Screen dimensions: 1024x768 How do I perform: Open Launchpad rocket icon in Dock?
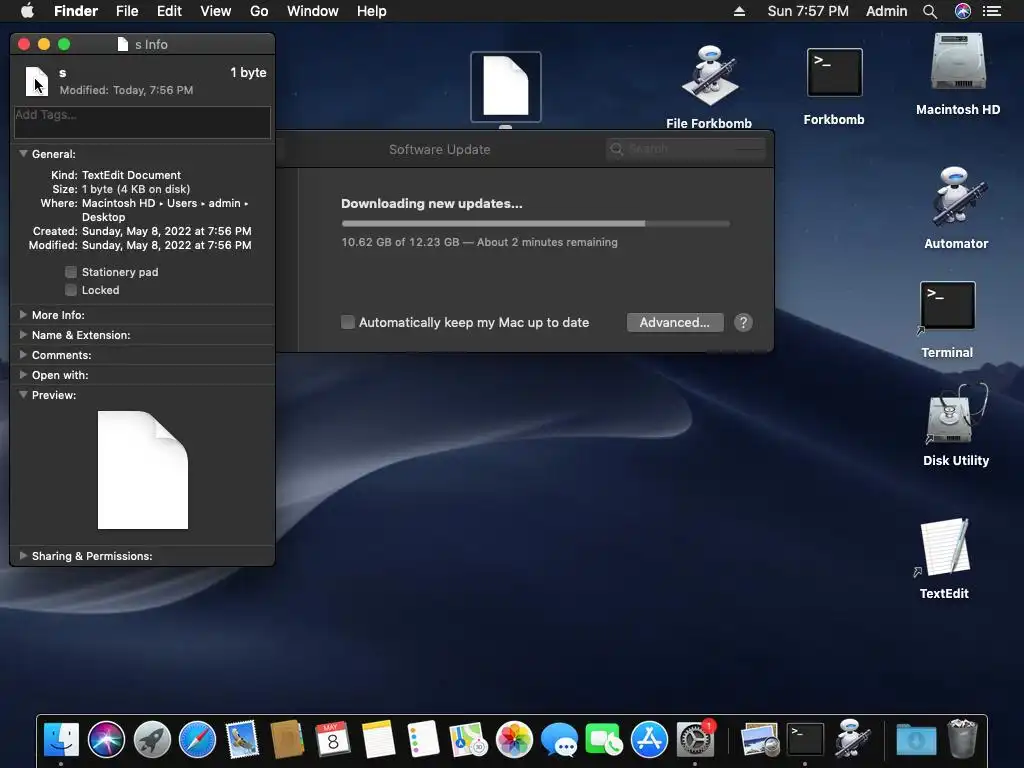tap(152, 740)
